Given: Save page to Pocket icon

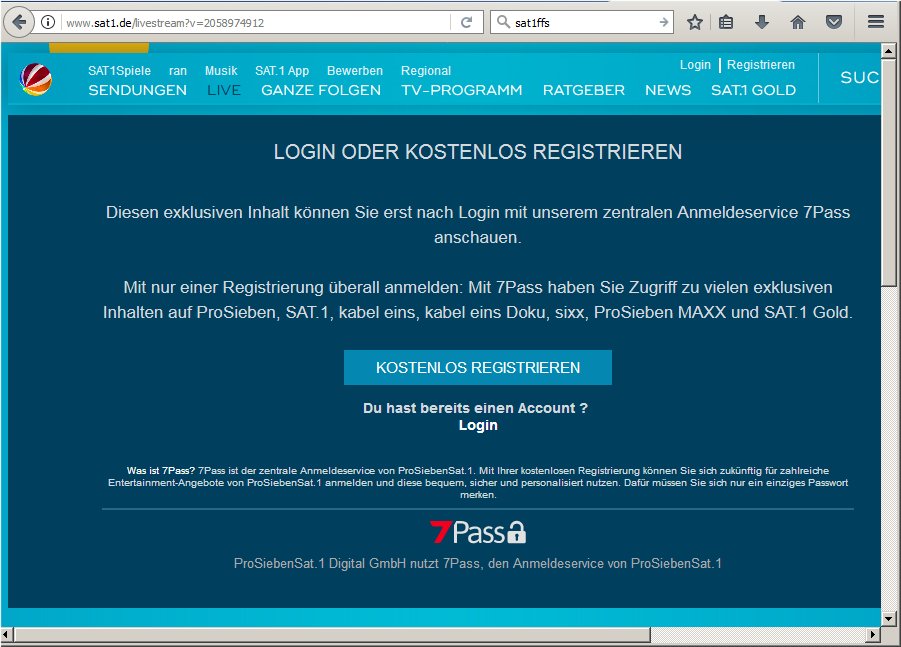Looking at the screenshot, I should tap(834, 22).
